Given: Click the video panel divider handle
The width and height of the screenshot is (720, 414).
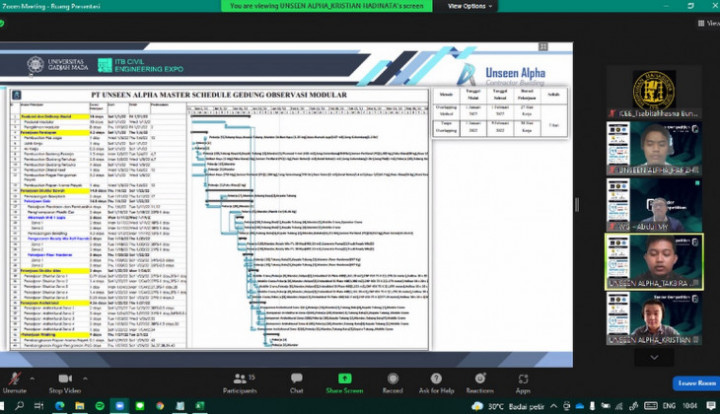Looking at the screenshot, I should (x=576, y=205).
